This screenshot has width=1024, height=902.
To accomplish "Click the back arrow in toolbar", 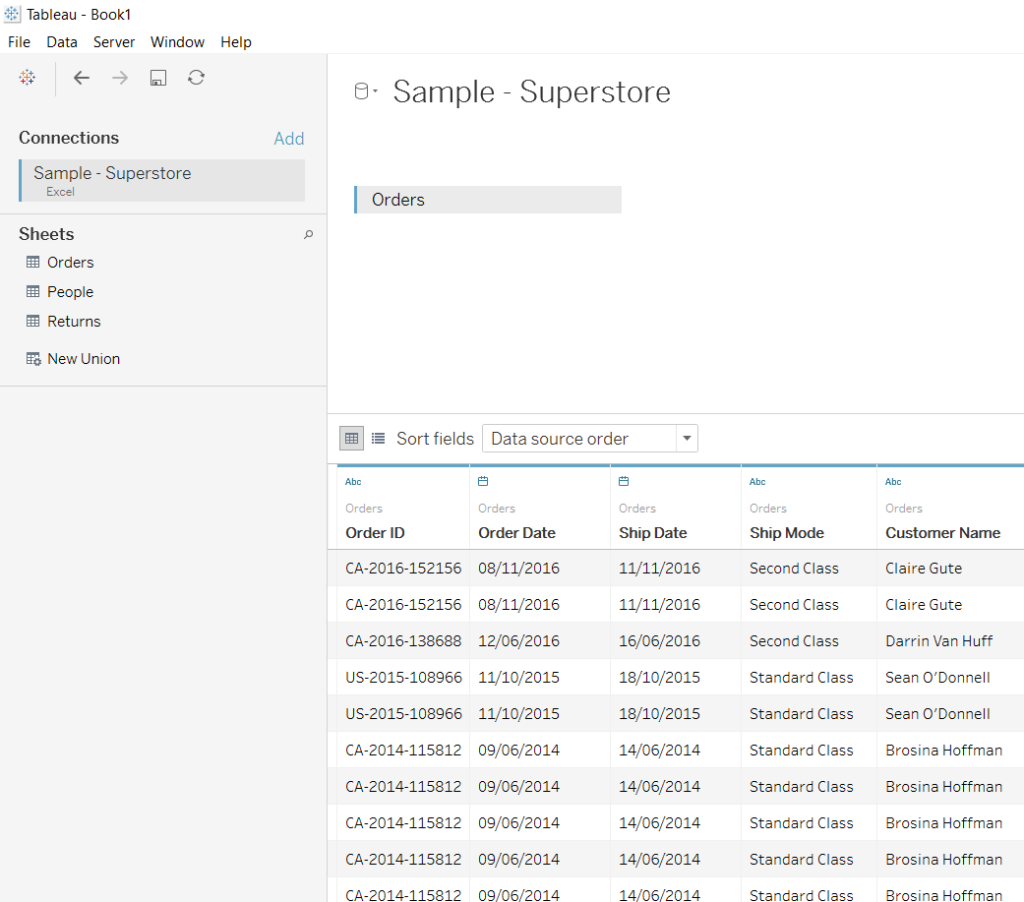I will coord(81,78).
